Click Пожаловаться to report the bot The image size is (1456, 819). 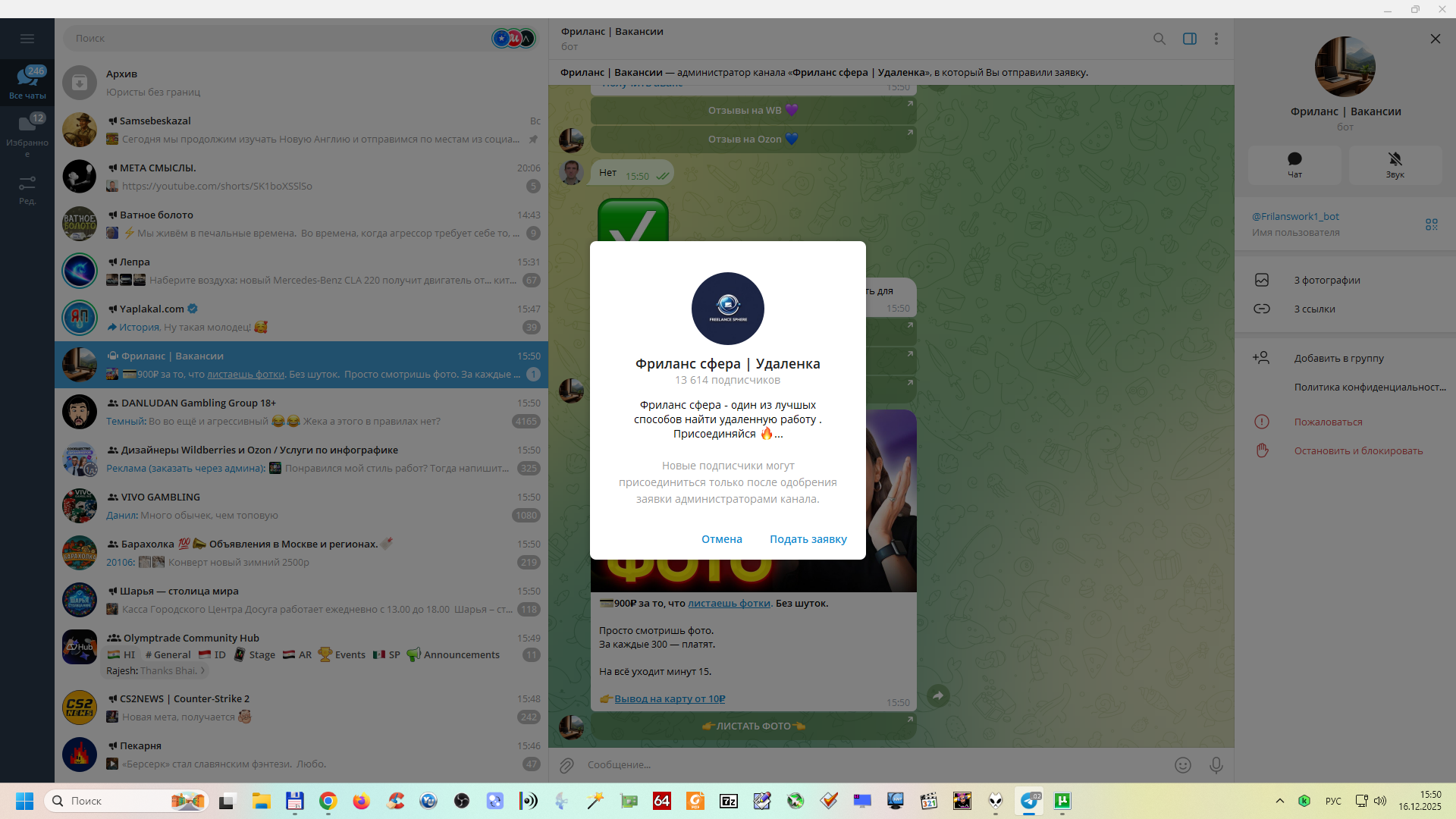coord(1328,422)
